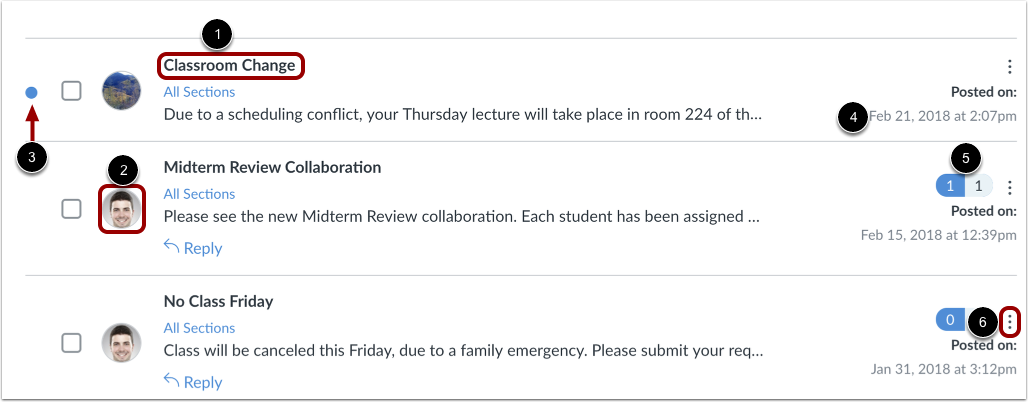The width and height of the screenshot is (1028, 402).
Task: Open the Midterm Review Collaboration announcement
Action: click(x=272, y=167)
